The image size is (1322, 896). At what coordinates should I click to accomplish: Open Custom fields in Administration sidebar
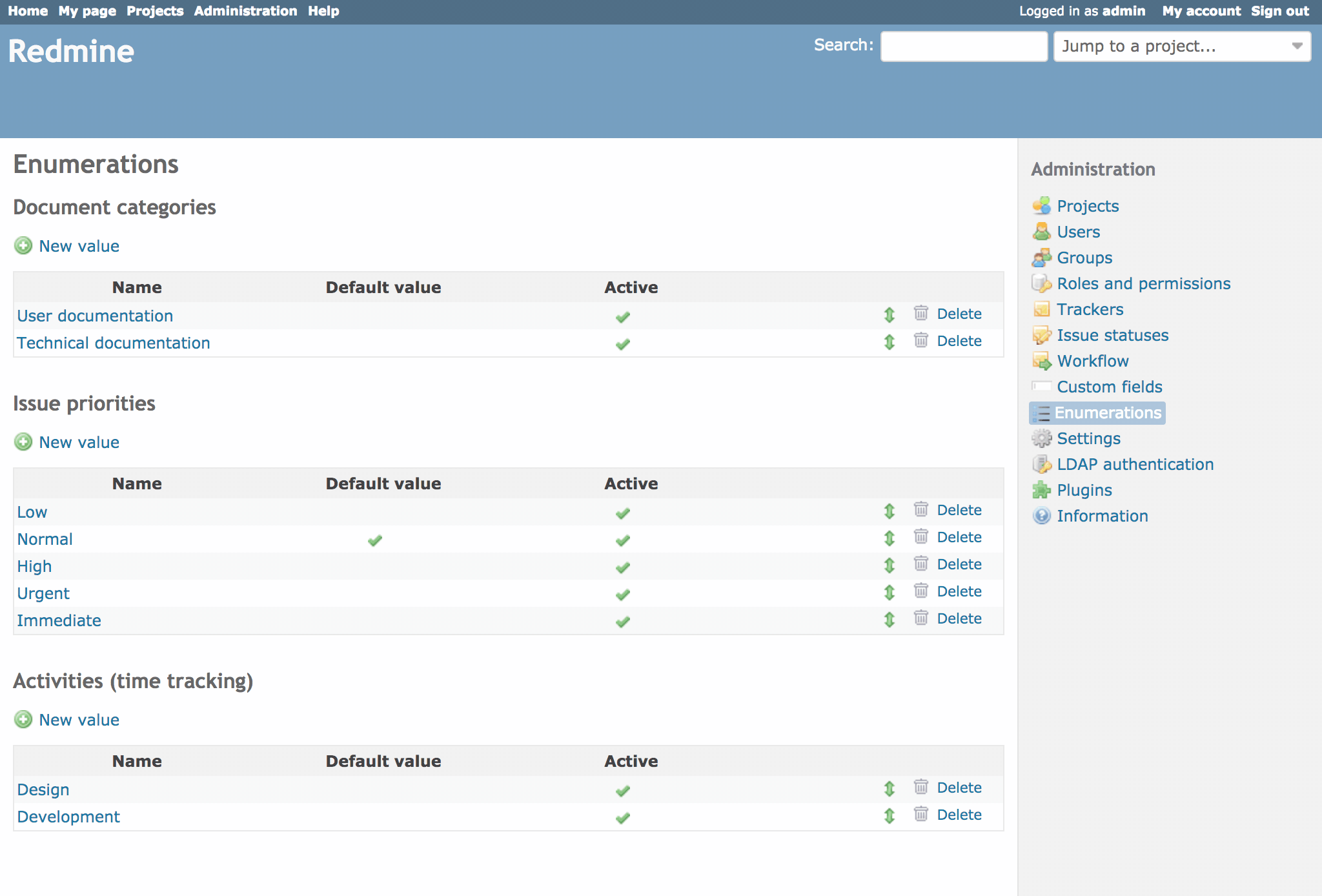(x=1110, y=387)
